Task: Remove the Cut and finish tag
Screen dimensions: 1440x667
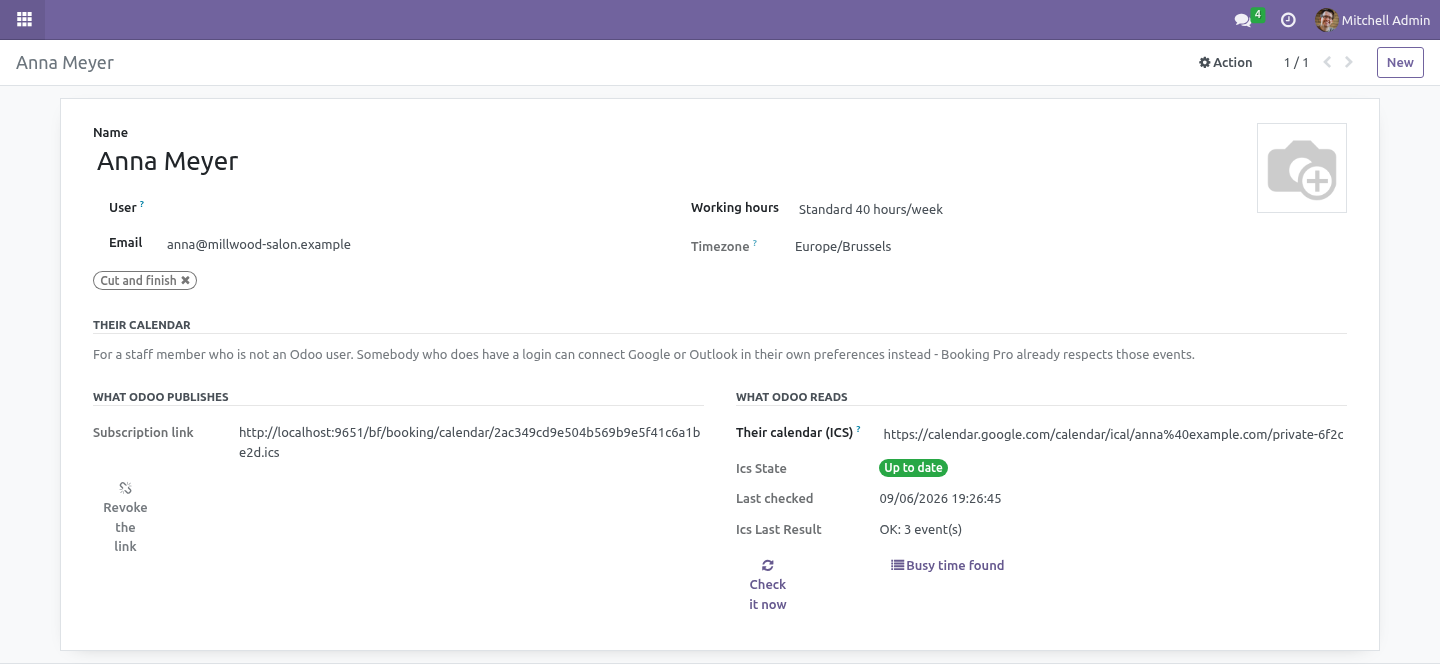Action: [x=185, y=281]
